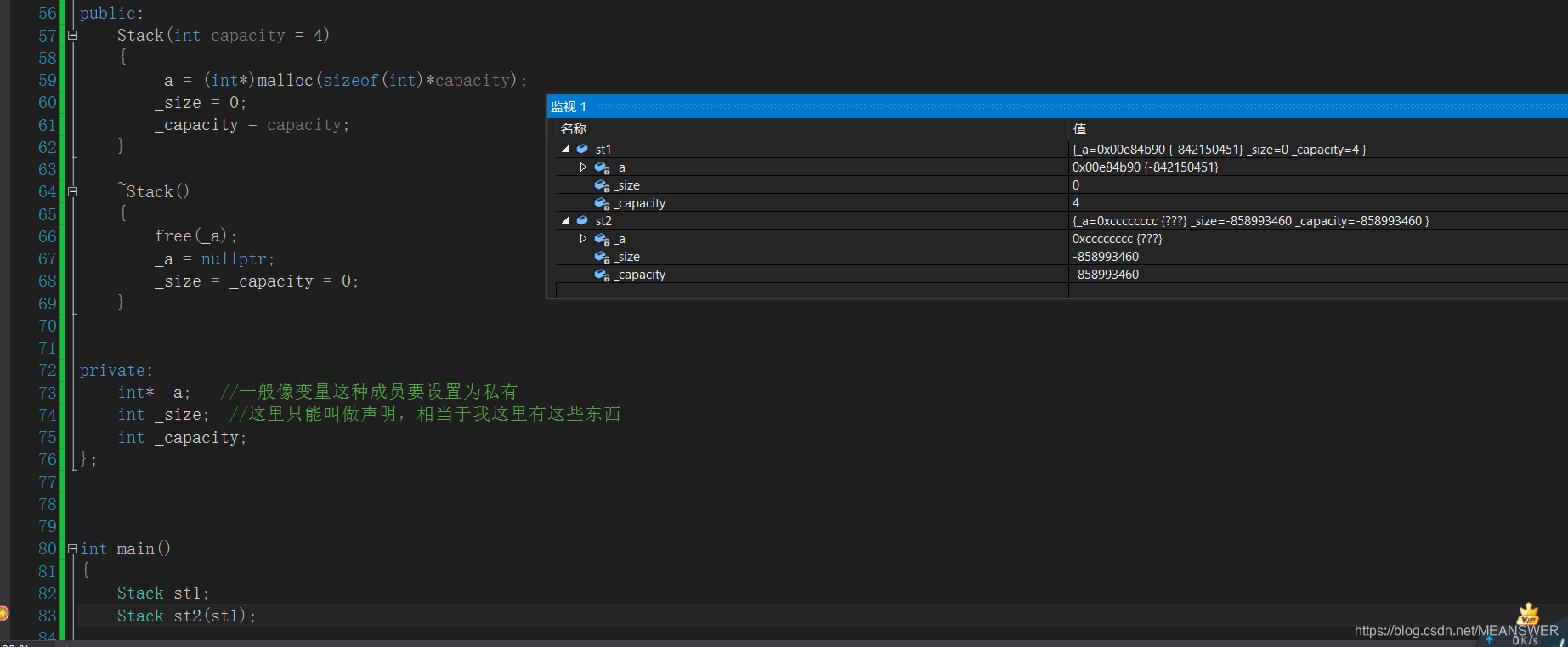Click the _size field icon under st1
The image size is (1568, 647).
coord(602,185)
